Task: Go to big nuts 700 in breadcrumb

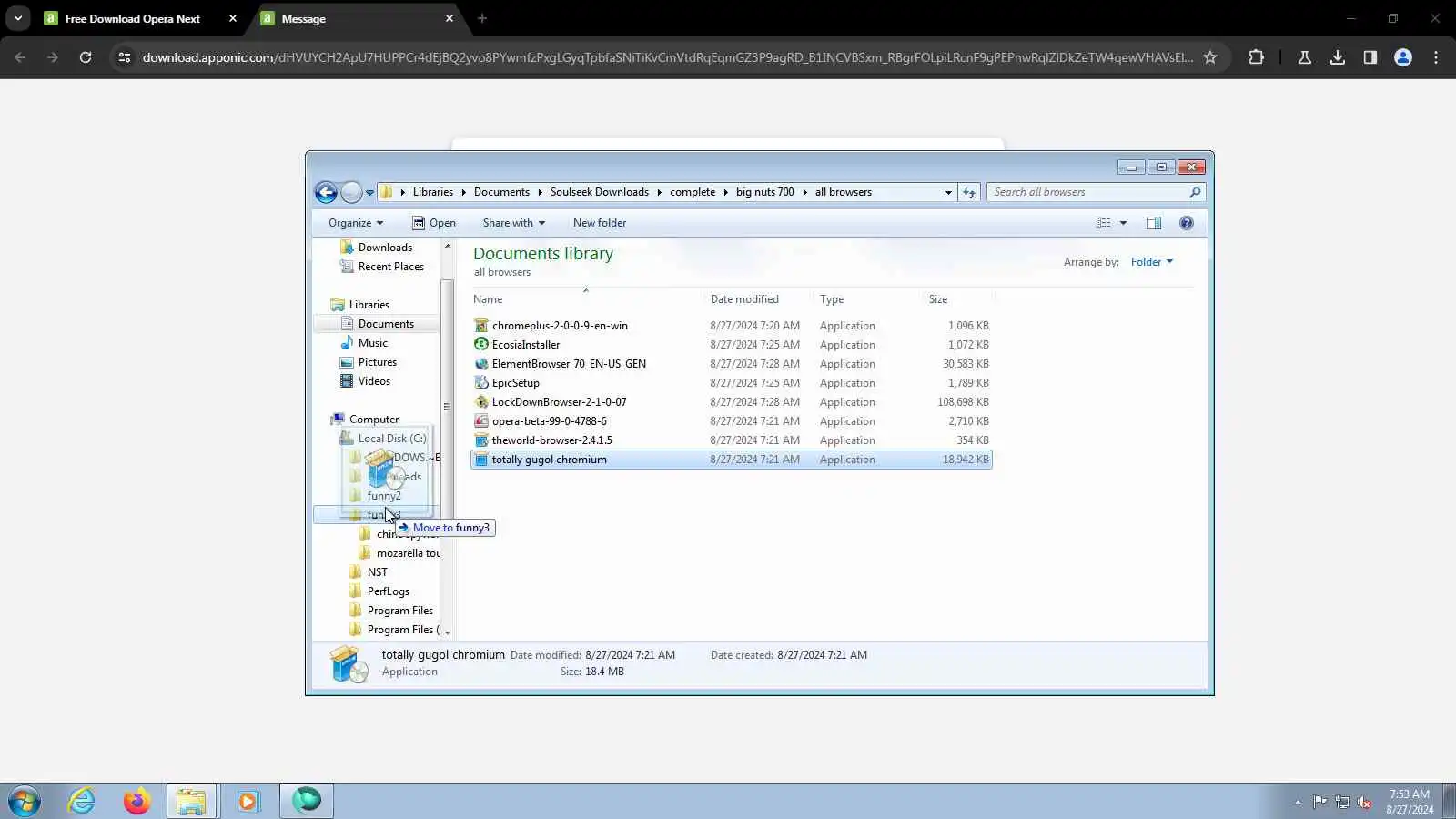Action: click(x=765, y=192)
